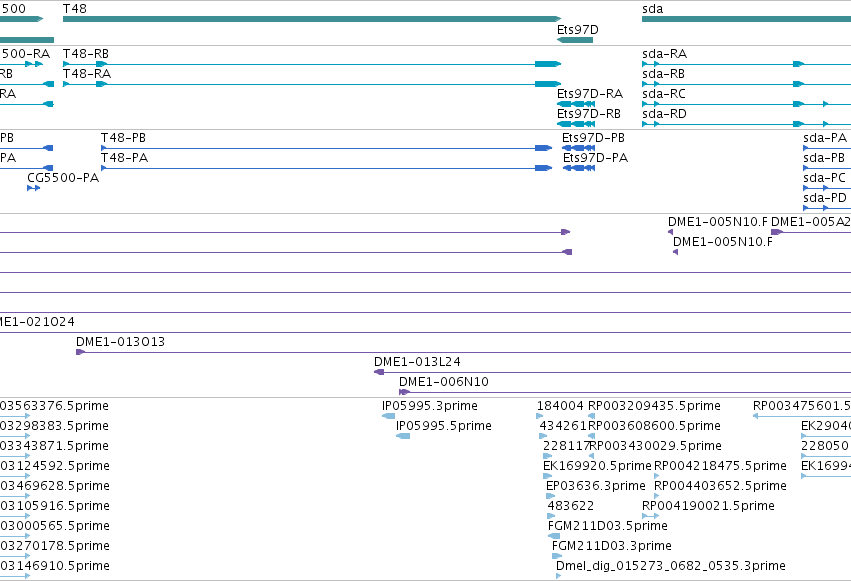851x581 pixels.
Task: Select the lower DME1-005N10.F label
Action: (723, 242)
